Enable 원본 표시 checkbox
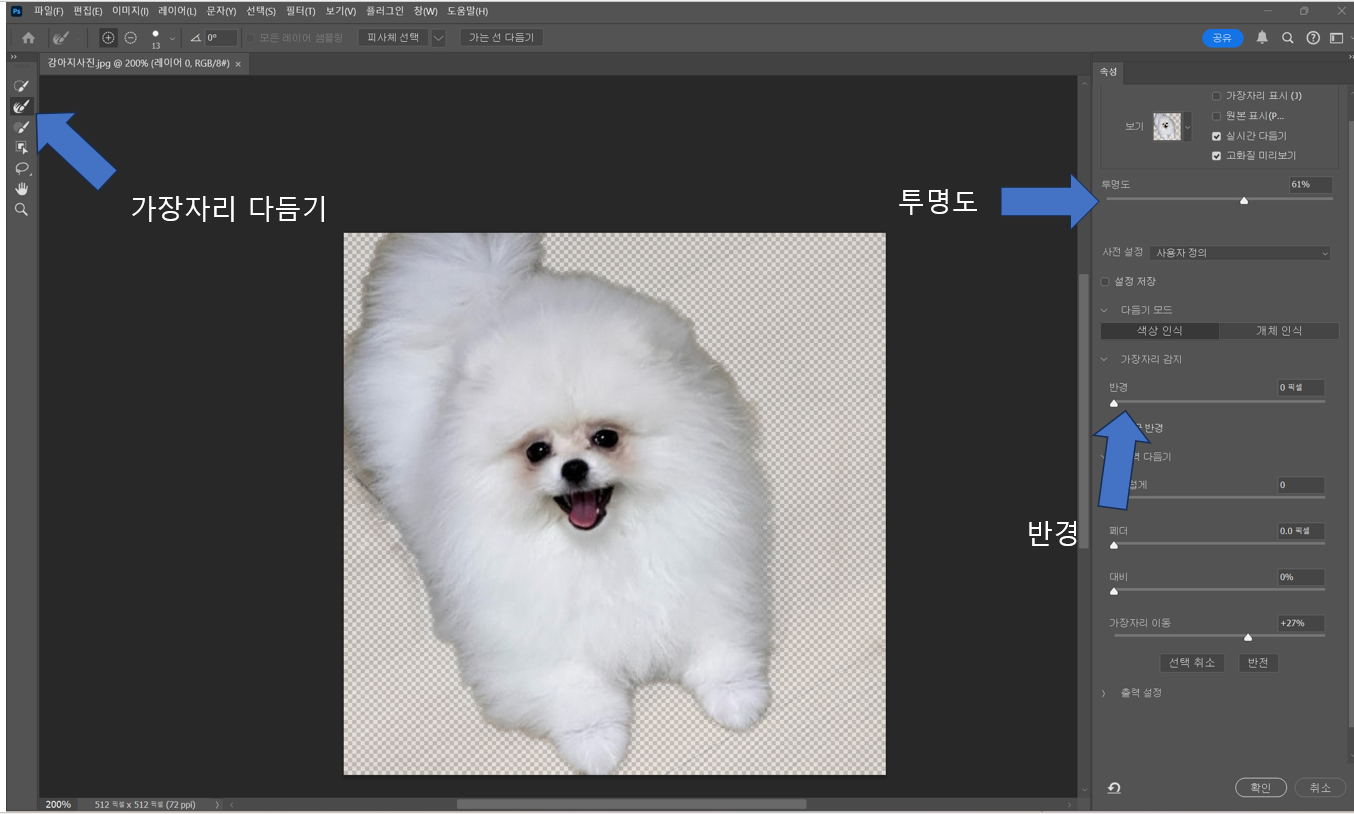The height and width of the screenshot is (814, 1354). (x=1216, y=116)
